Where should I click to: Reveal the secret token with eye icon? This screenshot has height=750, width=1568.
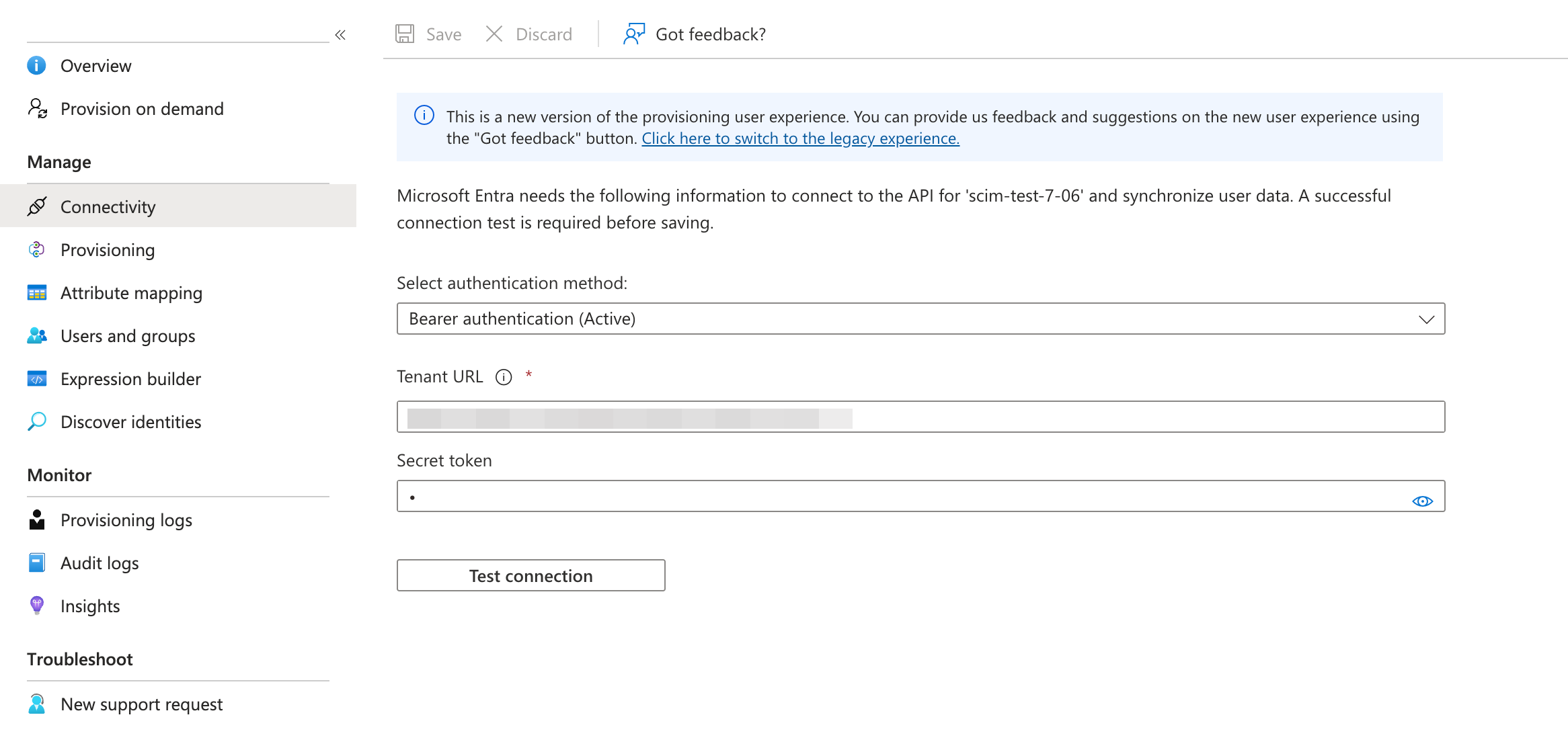click(1423, 501)
